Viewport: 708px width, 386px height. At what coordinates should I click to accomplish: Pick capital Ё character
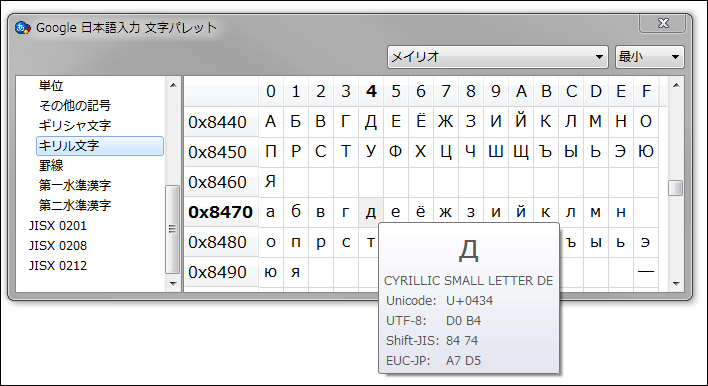(421, 122)
